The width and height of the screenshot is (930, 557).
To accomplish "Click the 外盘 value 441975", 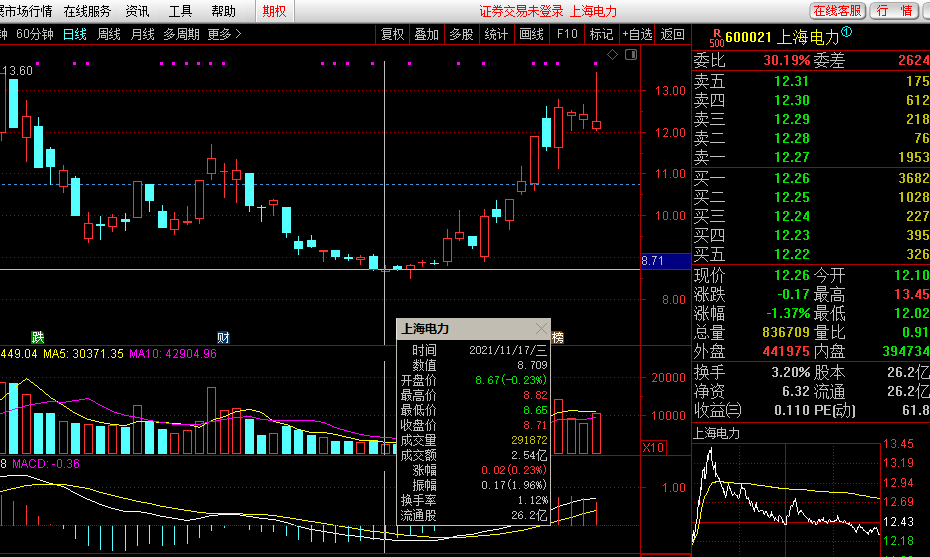I will click(786, 351).
